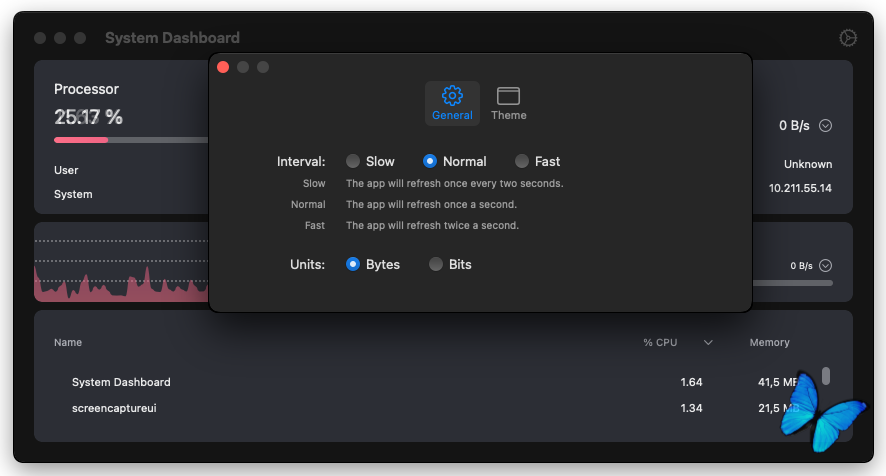Close the preferences window with red button
Screen dimensions: 886x476
[x=223, y=67]
